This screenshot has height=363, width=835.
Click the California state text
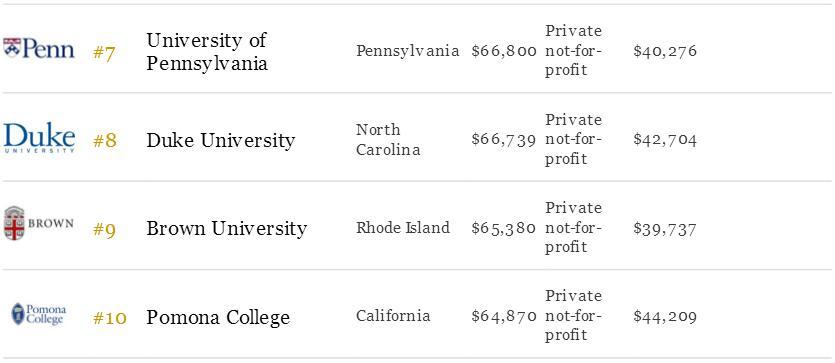pos(393,316)
